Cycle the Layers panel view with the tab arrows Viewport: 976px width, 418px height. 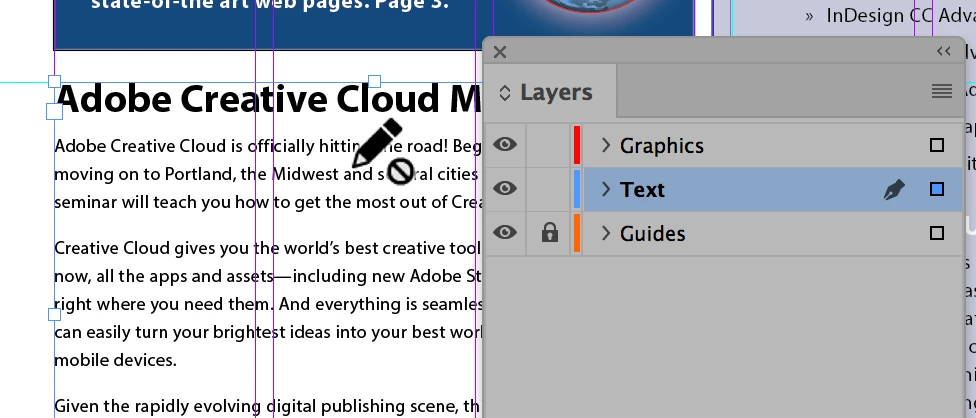tap(505, 93)
